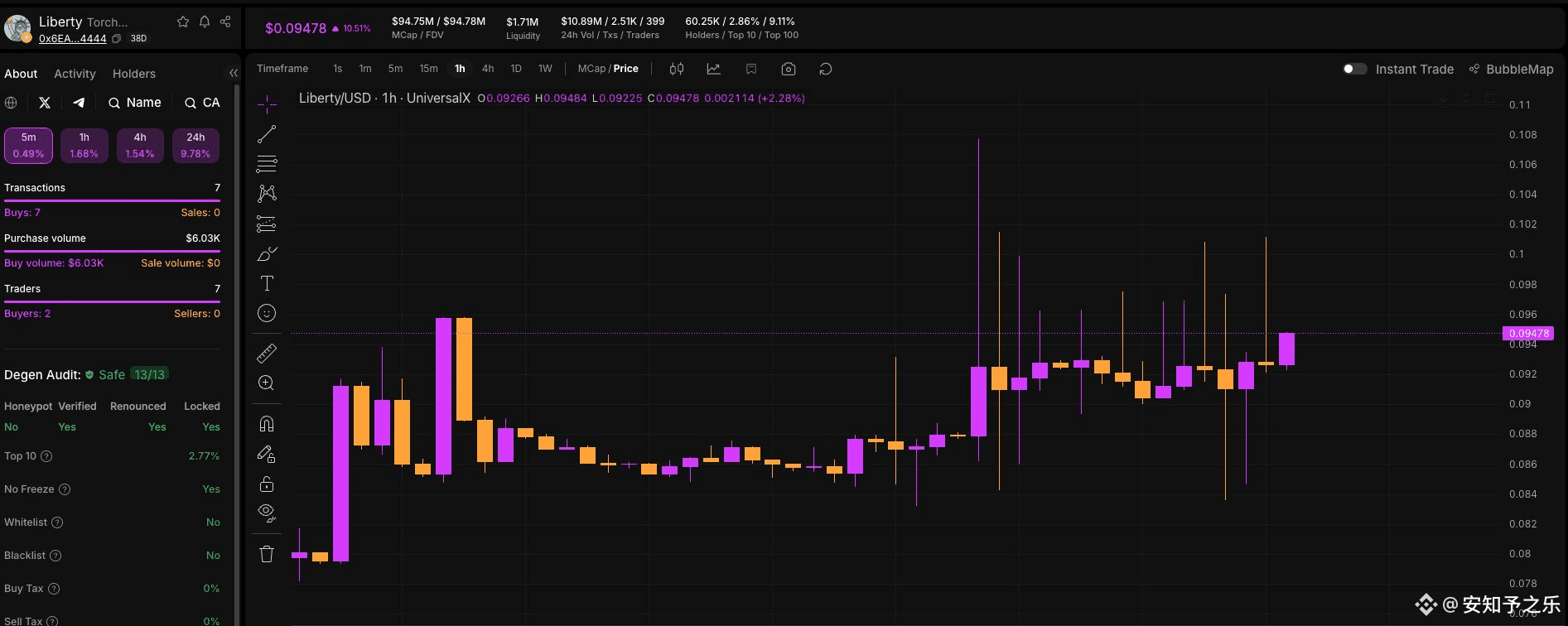1568x626 pixels.
Task: Select the 5m chart timeframe
Action: pos(395,69)
